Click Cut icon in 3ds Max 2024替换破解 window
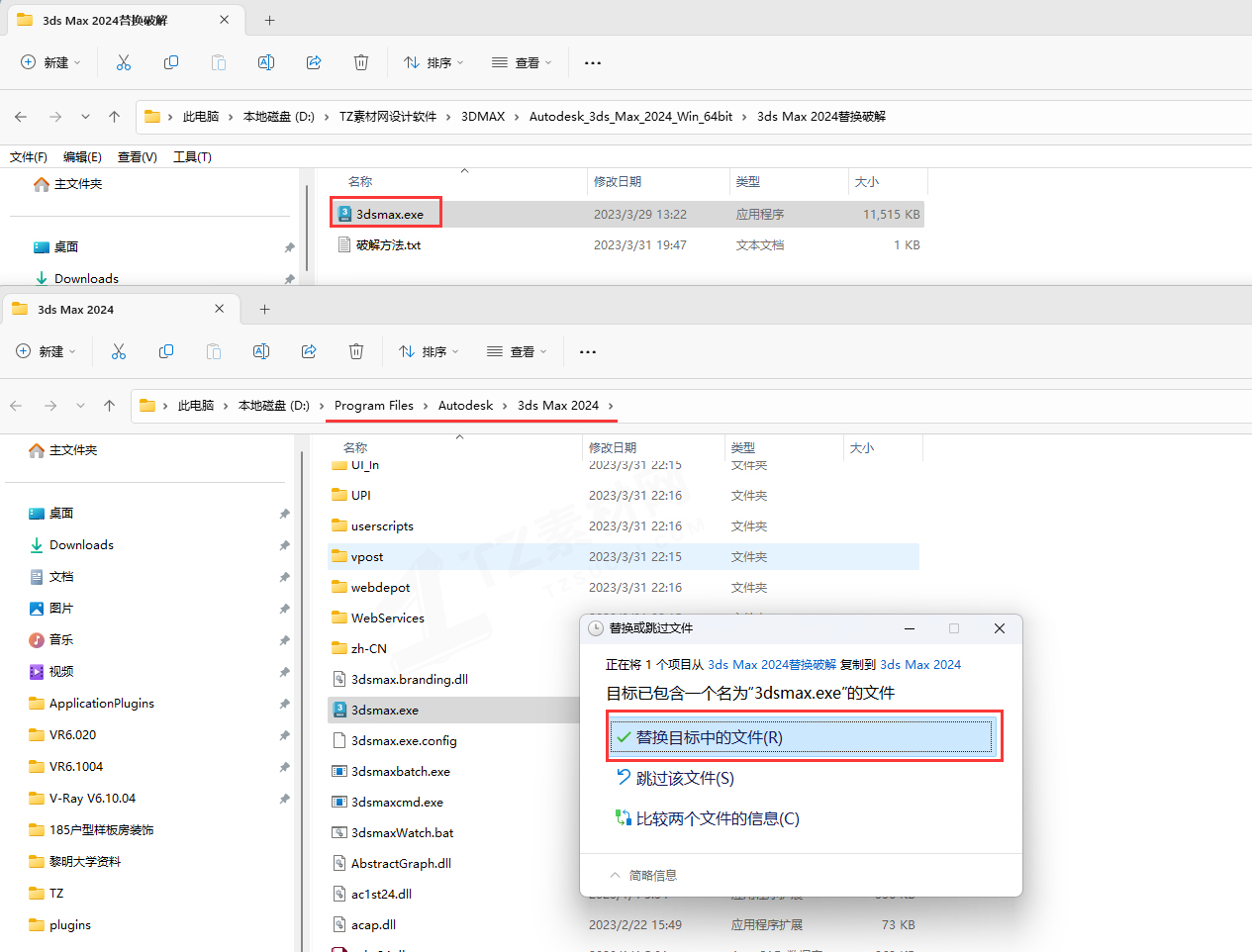This screenshot has width=1252, height=952. coord(124,62)
